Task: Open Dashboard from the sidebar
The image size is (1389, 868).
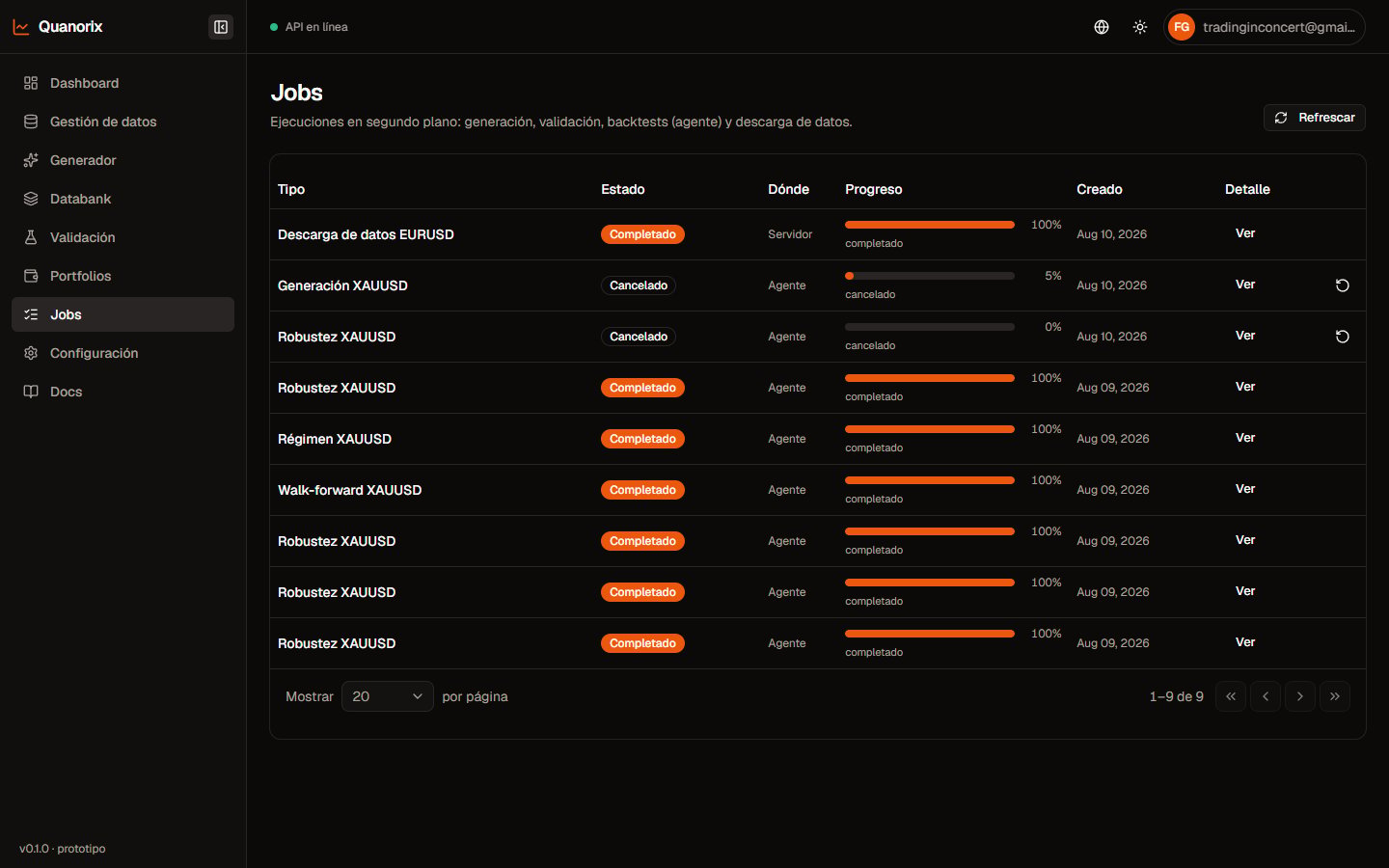Action: pos(123,83)
